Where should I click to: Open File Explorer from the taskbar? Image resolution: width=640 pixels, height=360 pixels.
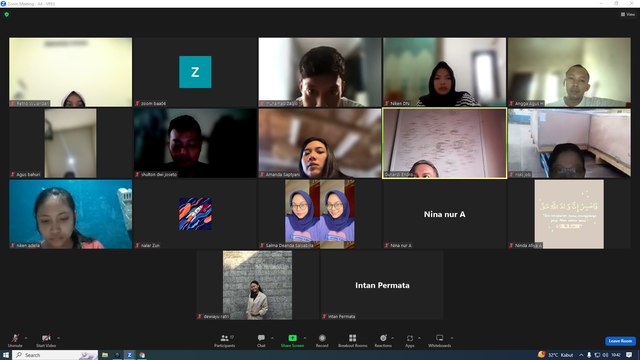tap(105, 355)
